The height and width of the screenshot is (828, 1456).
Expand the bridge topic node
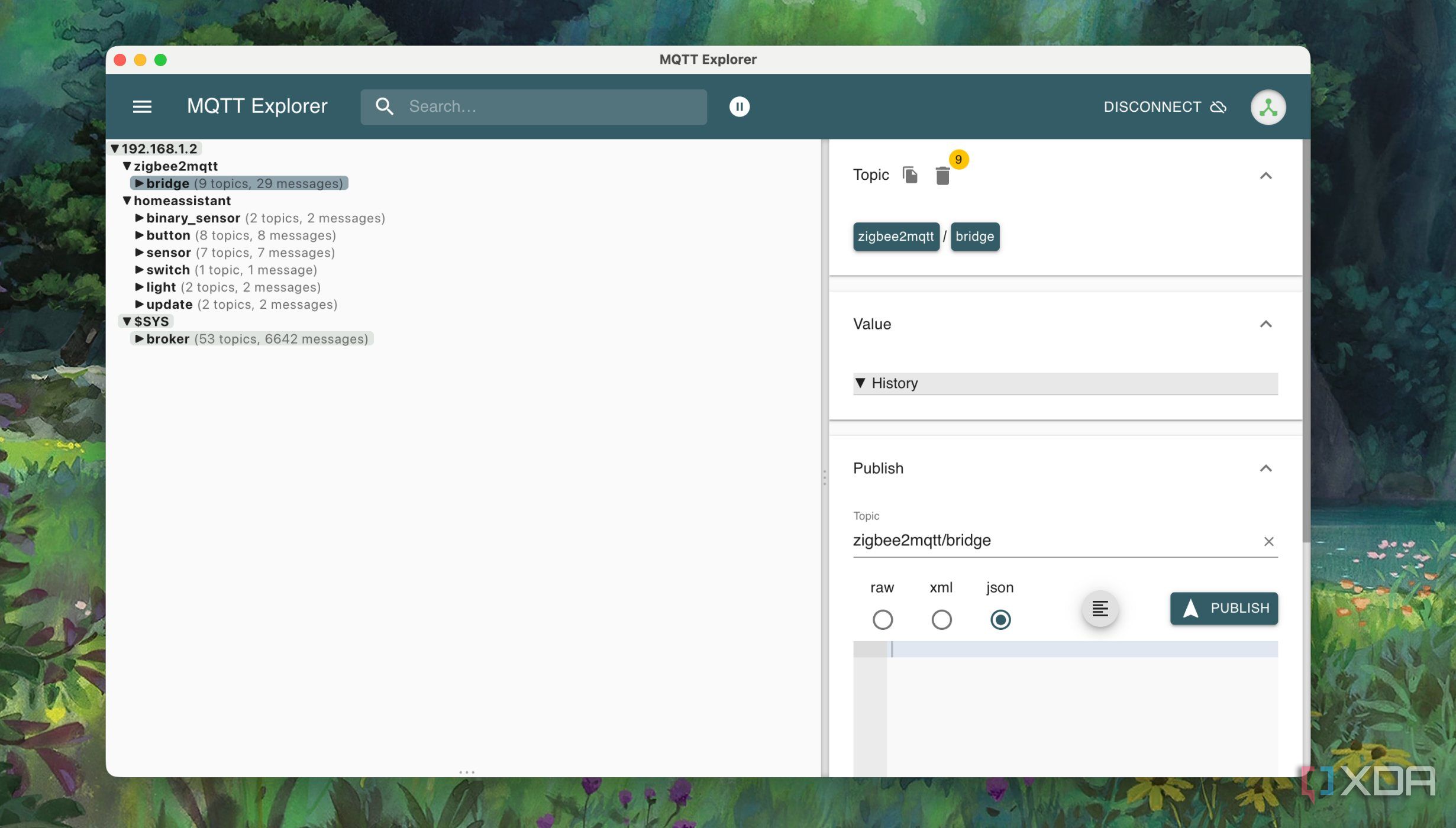(139, 183)
